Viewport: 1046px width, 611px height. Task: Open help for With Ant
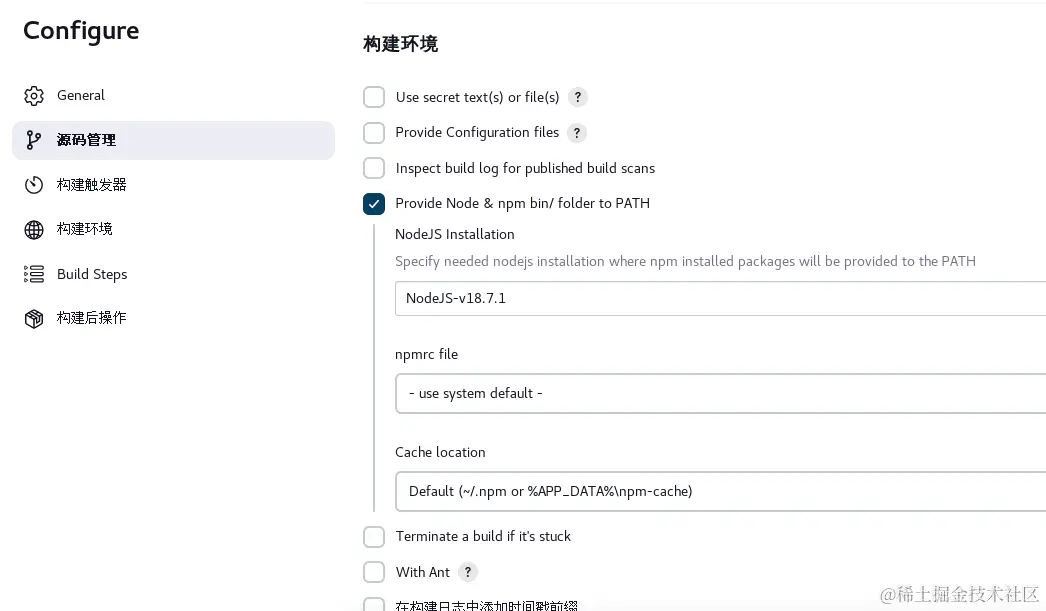(468, 572)
